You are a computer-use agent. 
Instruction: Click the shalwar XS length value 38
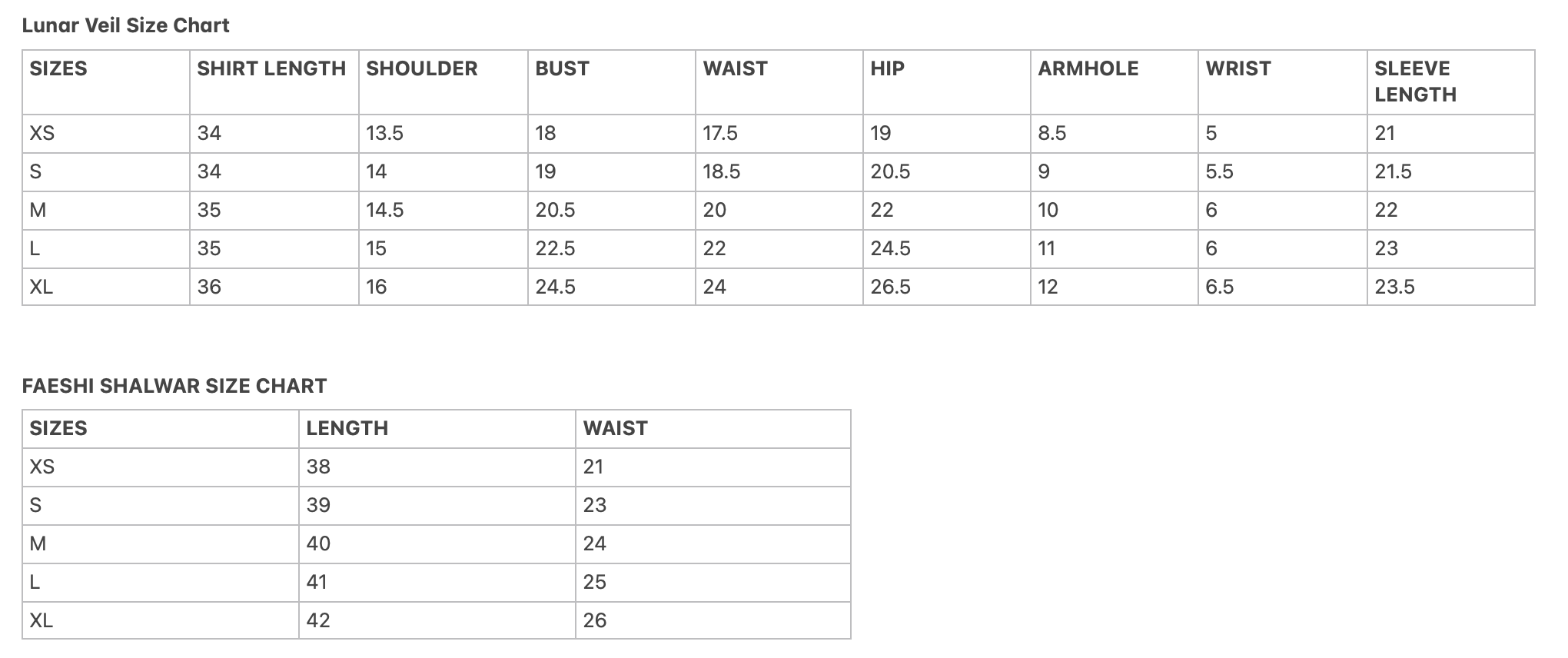pyautogui.click(x=318, y=467)
